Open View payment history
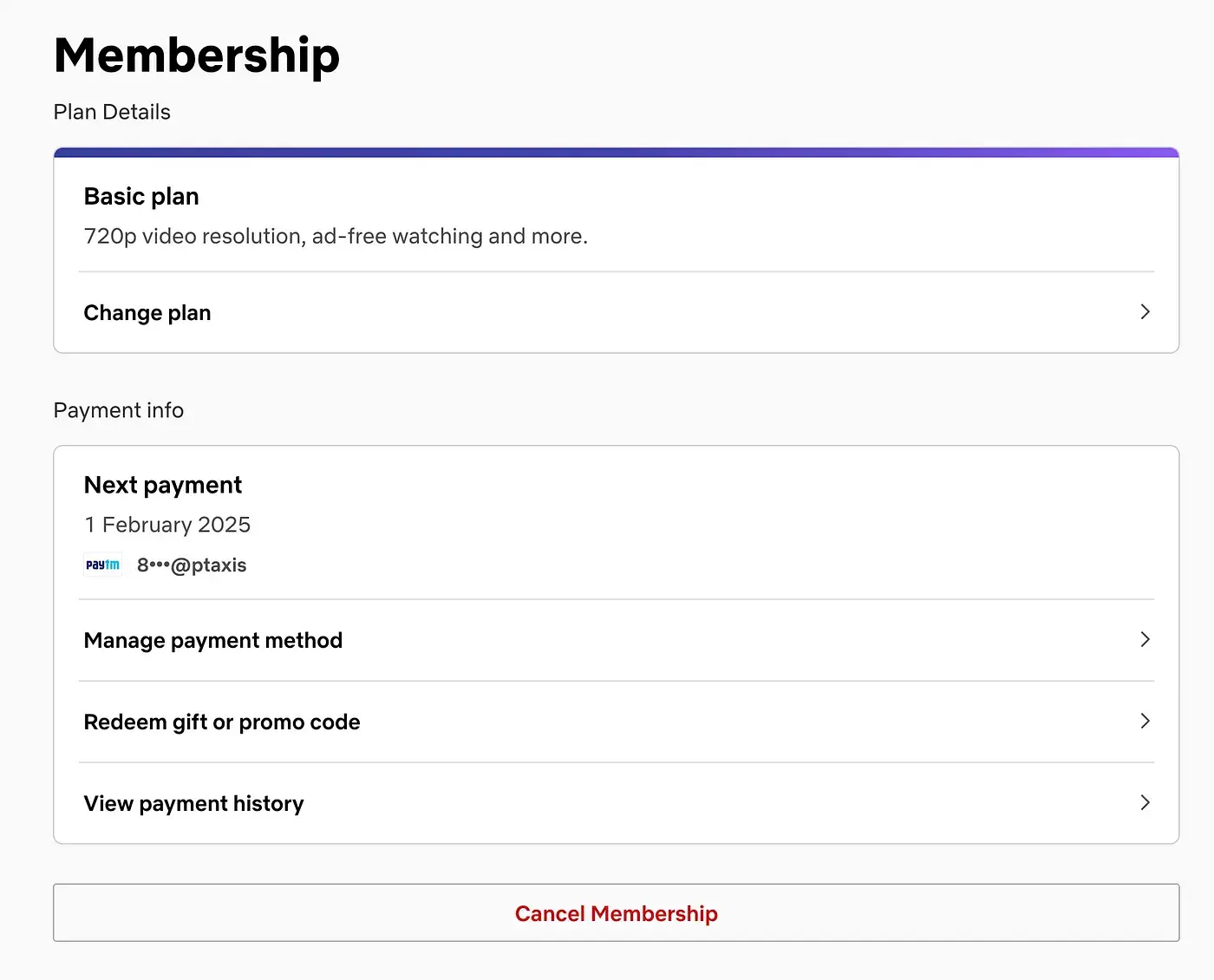Image resolution: width=1214 pixels, height=980 pixels. [x=194, y=803]
